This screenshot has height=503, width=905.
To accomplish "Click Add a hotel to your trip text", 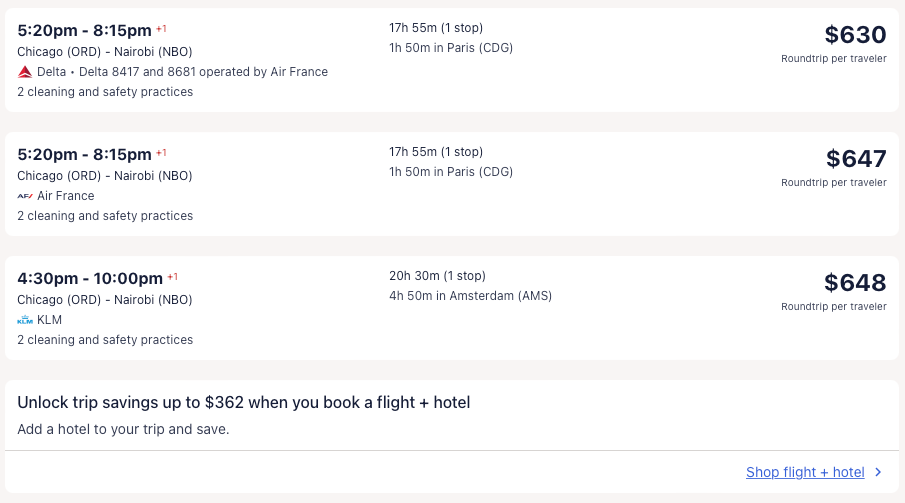I will click(123, 429).
